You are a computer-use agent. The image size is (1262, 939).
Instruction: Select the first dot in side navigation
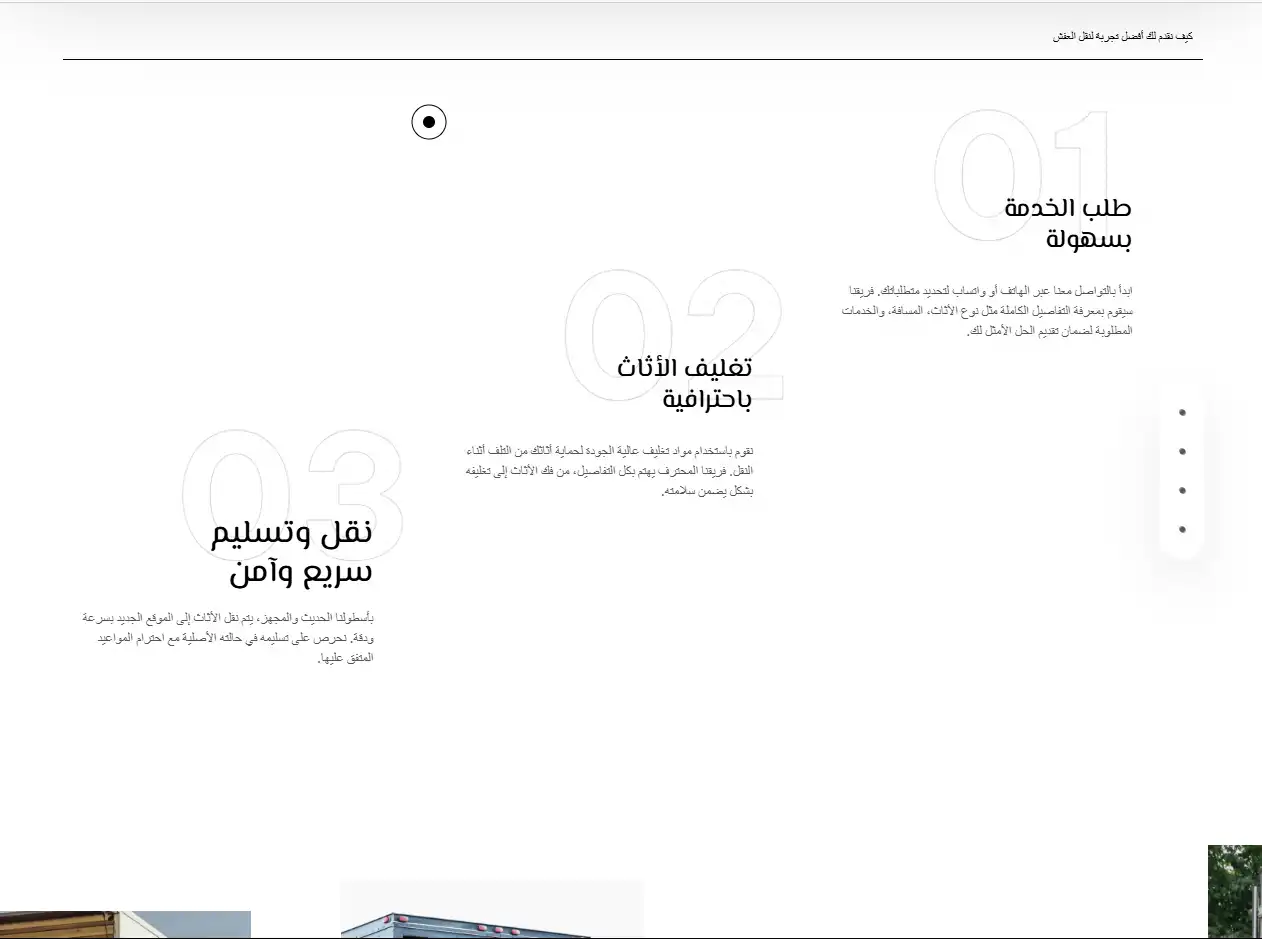coord(1182,412)
